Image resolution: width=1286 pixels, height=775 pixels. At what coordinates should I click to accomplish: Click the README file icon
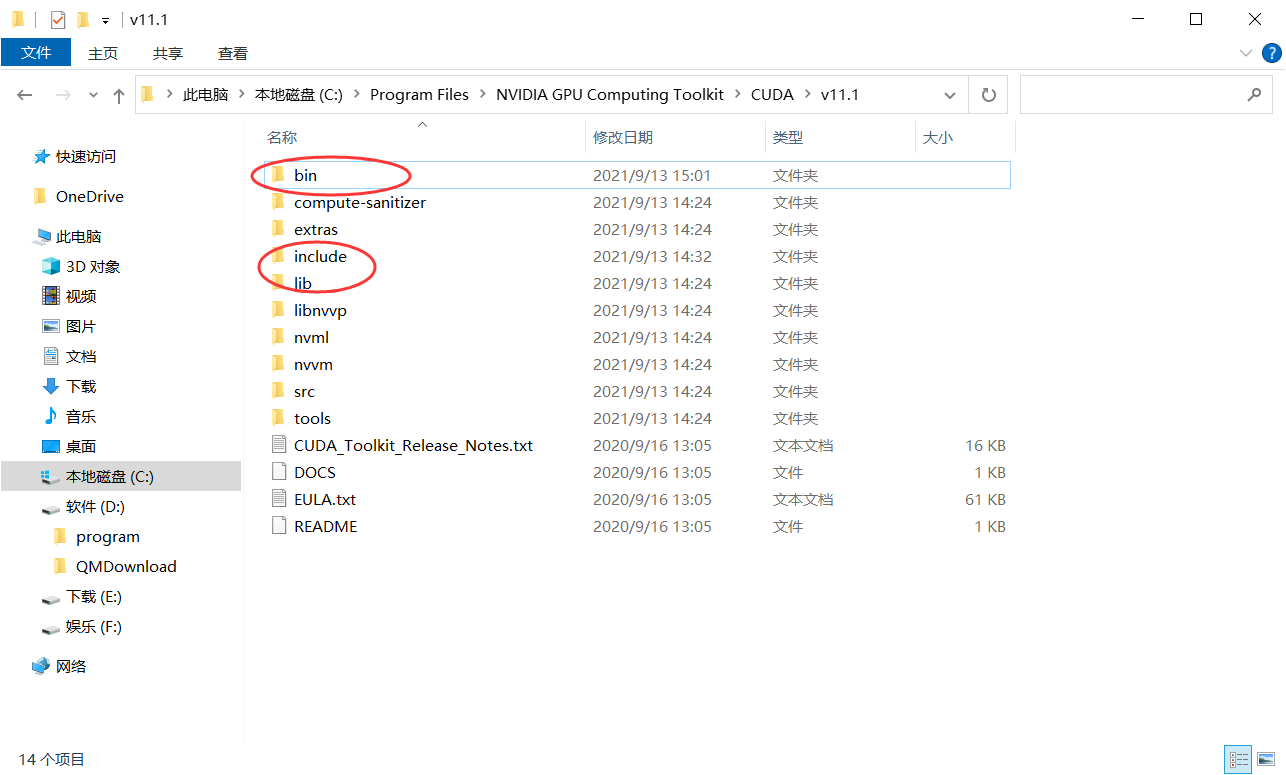pyautogui.click(x=279, y=526)
